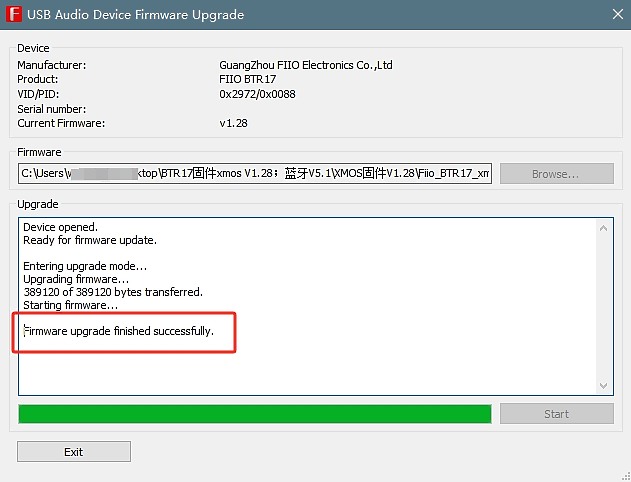631x482 pixels.
Task: Click the 'VID/PID:' label
Action: [38, 94]
